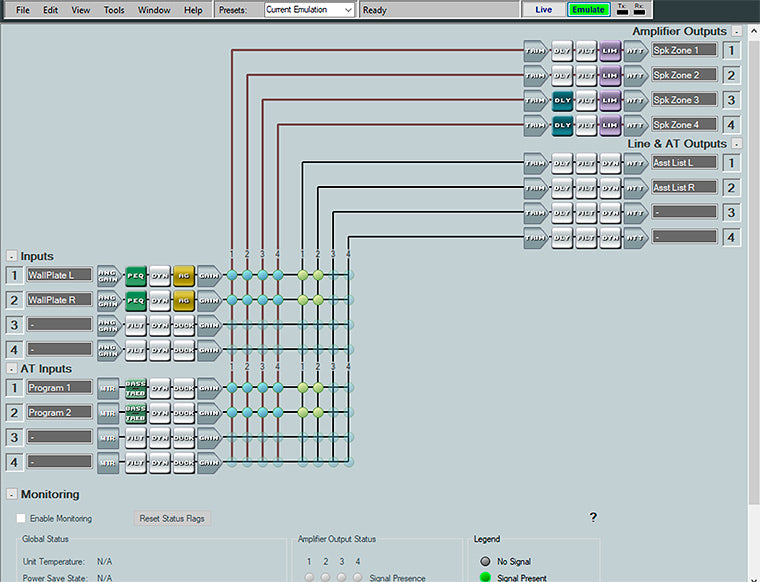
Task: Open the AG block on WallPlate L input
Action: tap(184, 276)
